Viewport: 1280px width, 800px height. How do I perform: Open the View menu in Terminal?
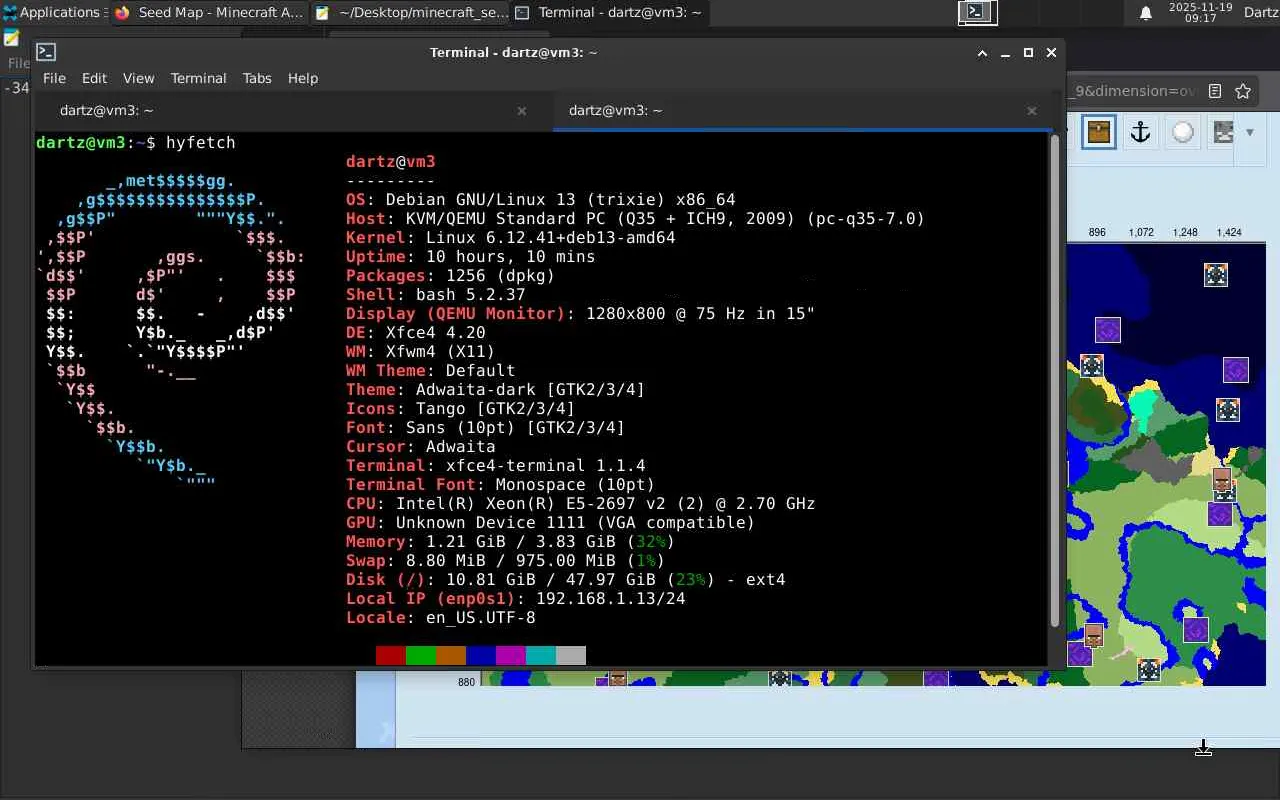tap(138, 78)
